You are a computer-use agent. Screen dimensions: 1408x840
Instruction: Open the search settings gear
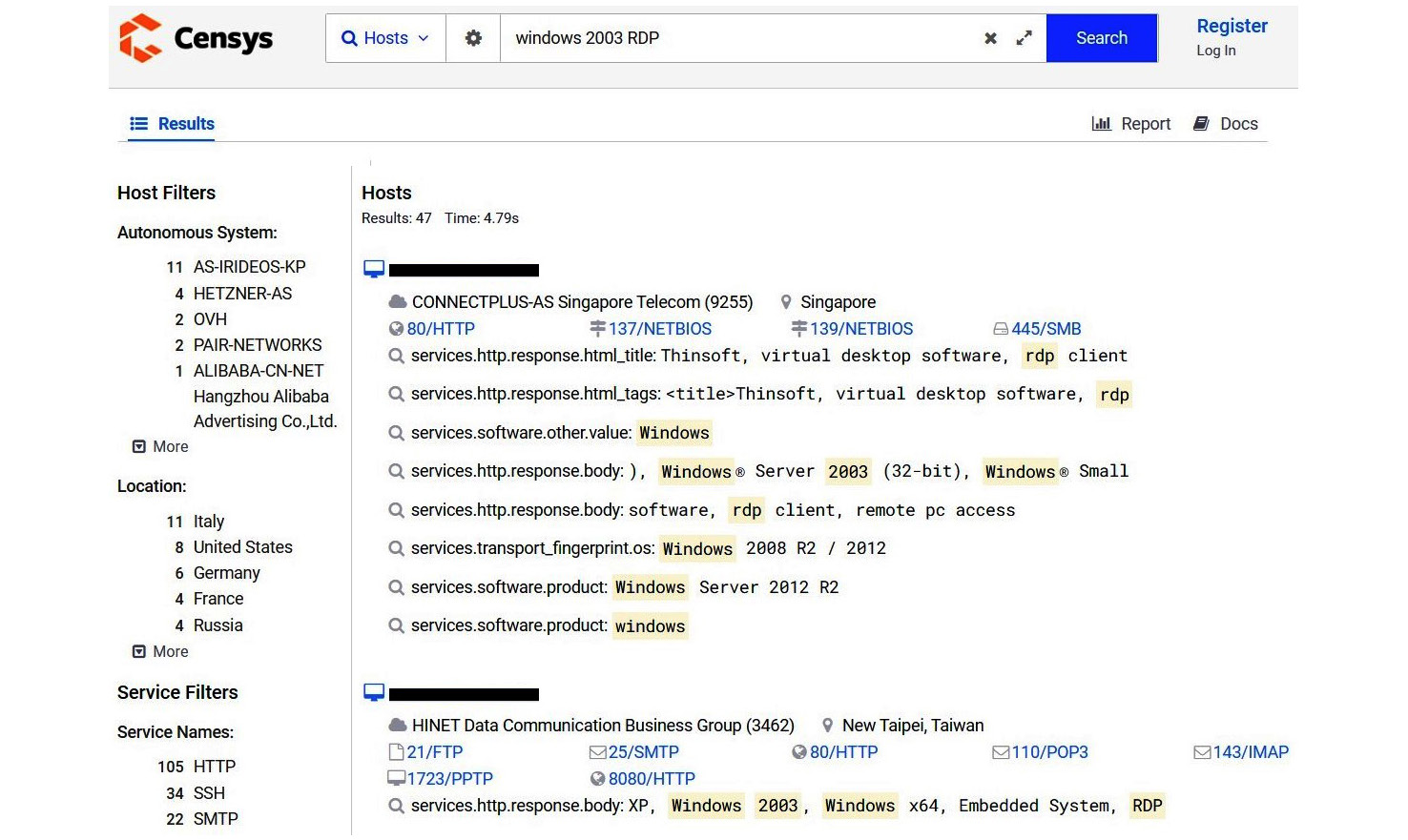[473, 38]
